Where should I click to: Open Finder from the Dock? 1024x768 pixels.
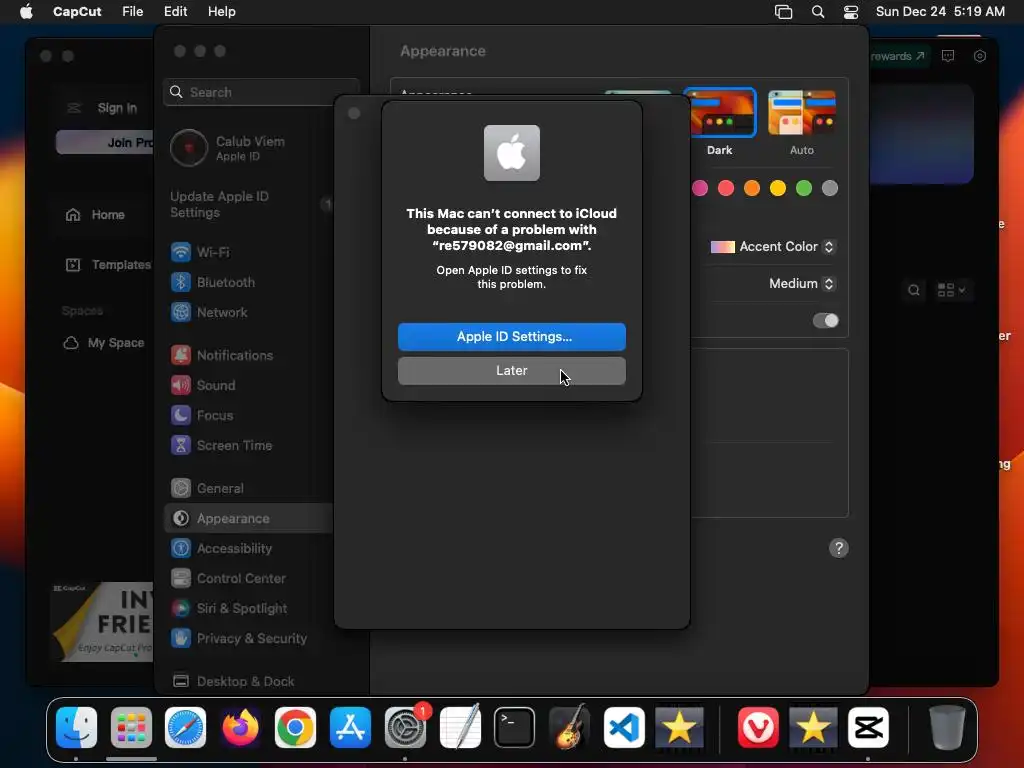pos(76,728)
